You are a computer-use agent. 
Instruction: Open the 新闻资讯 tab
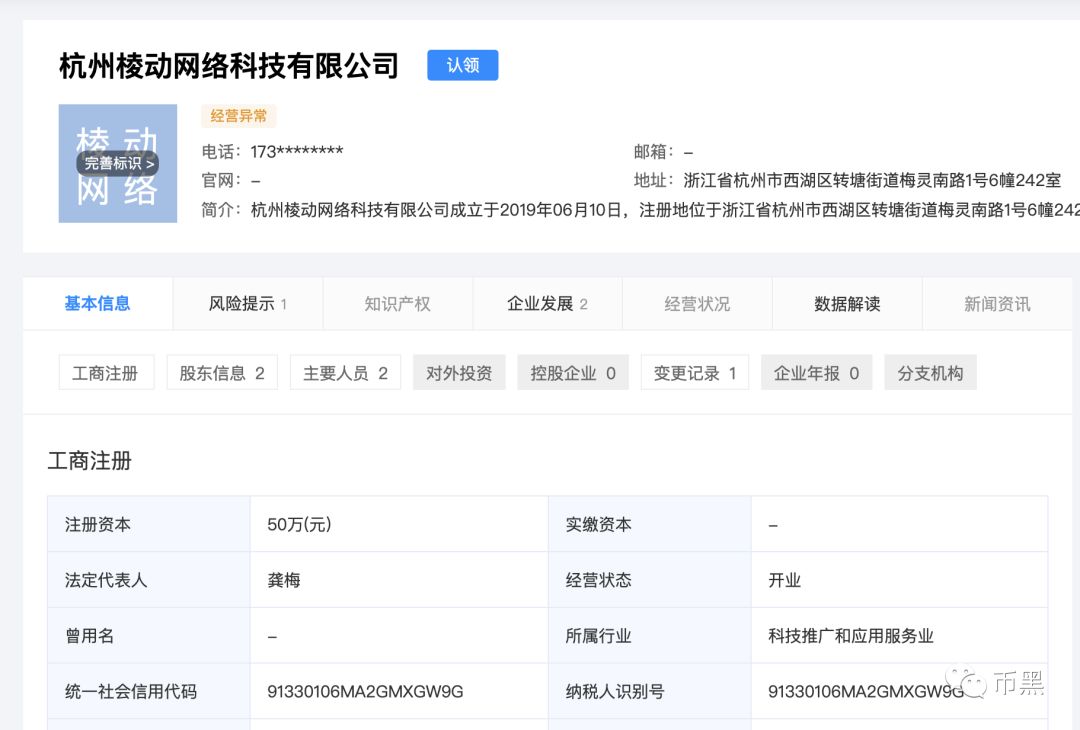997,304
